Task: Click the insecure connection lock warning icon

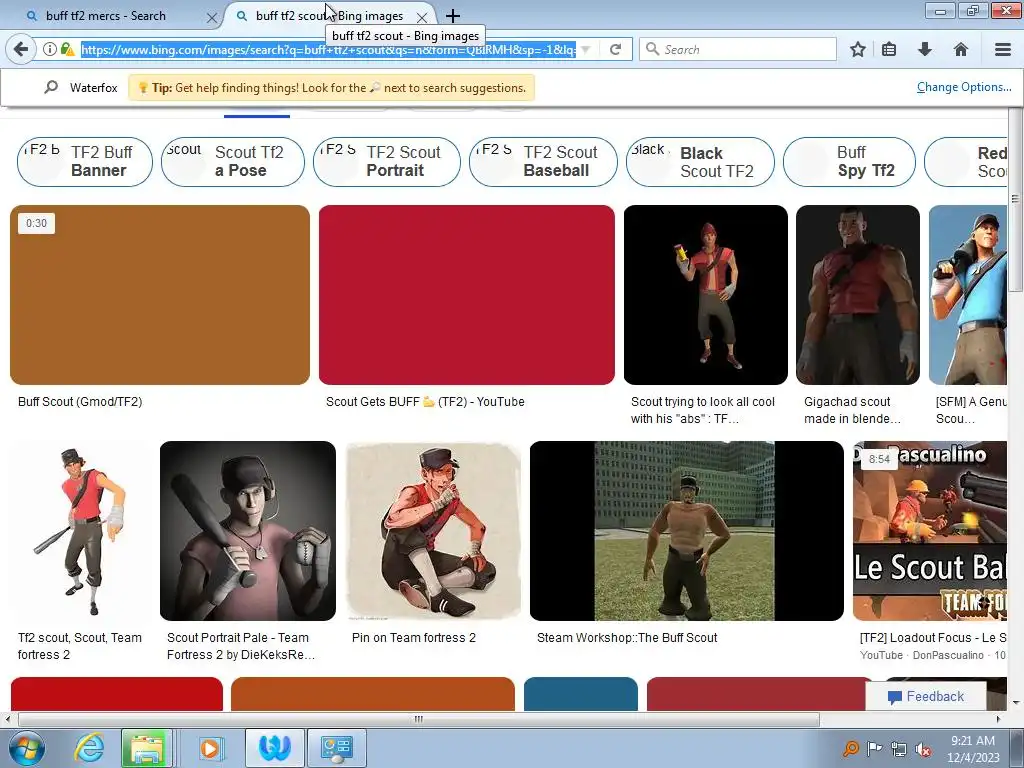Action: point(67,49)
